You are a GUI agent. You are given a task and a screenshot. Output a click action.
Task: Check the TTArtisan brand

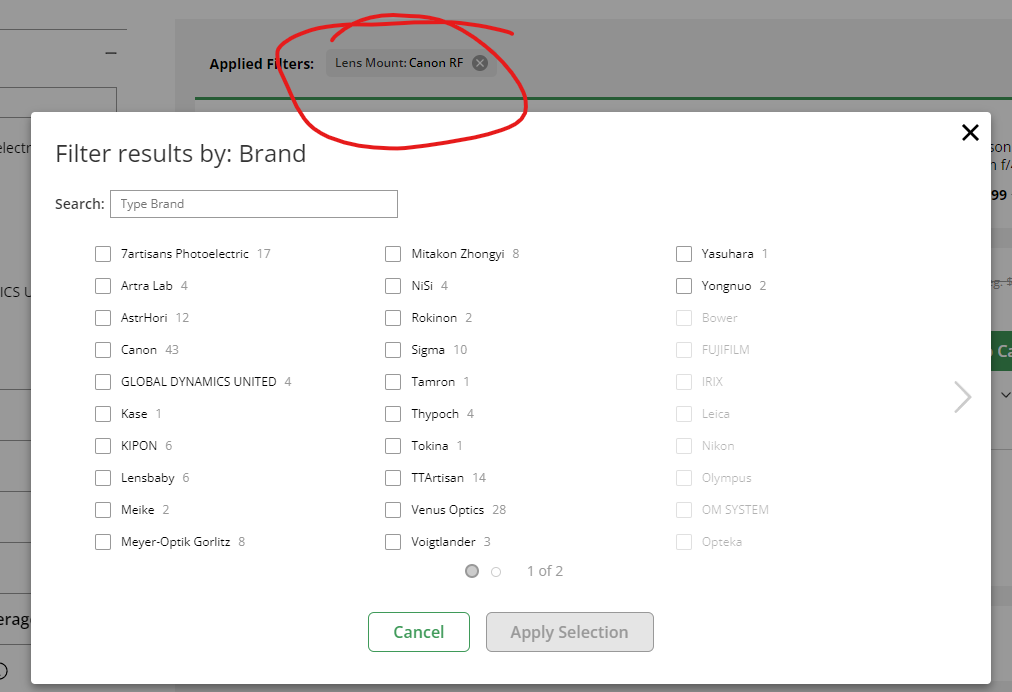pyautogui.click(x=393, y=478)
